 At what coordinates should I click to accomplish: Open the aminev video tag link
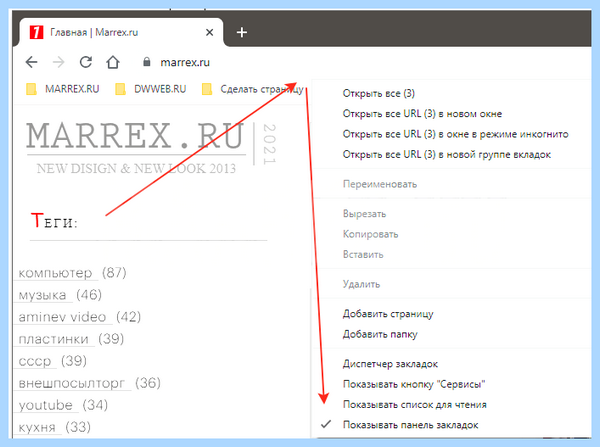[62, 317]
